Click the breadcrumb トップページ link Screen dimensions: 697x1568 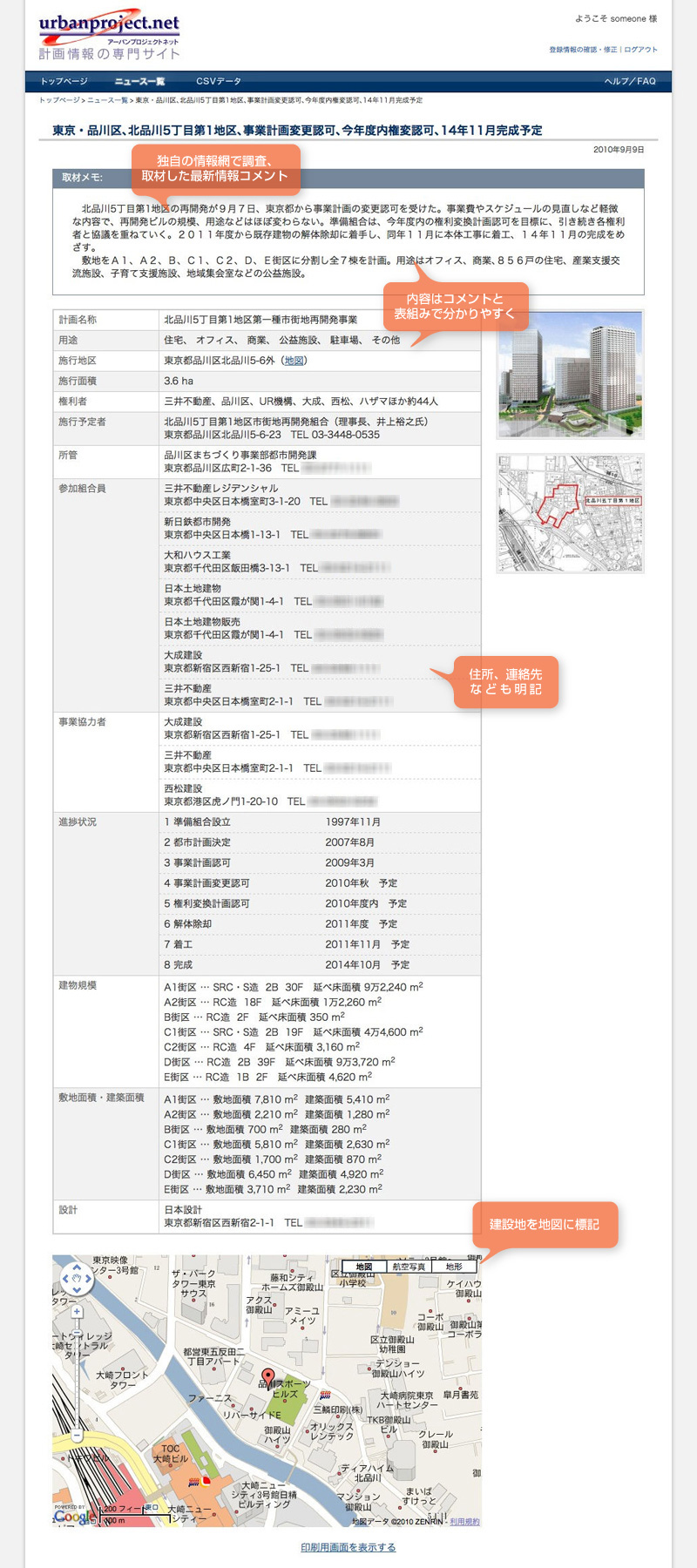click(x=58, y=100)
